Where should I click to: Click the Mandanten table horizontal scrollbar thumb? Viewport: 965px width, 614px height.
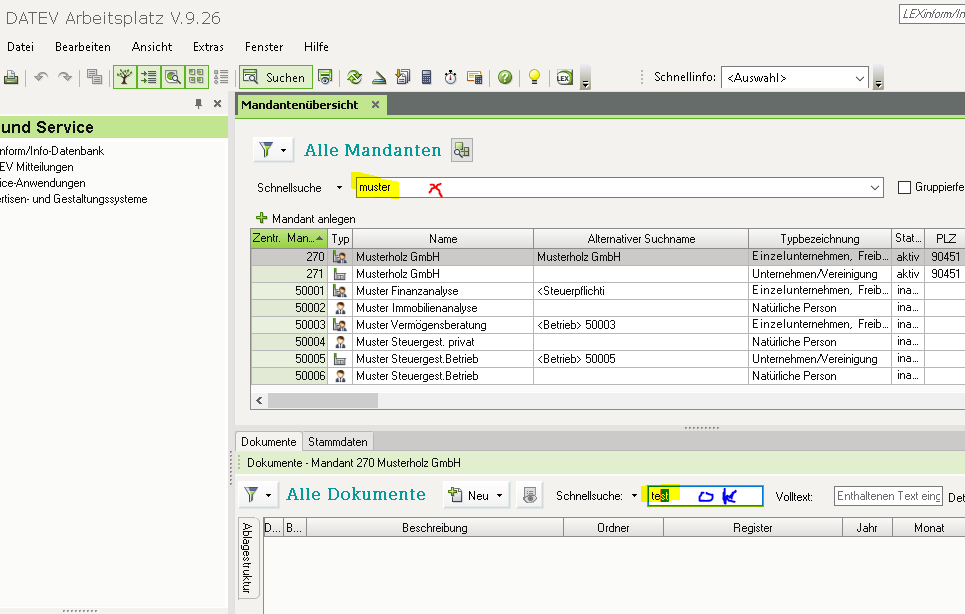pyautogui.click(x=323, y=401)
